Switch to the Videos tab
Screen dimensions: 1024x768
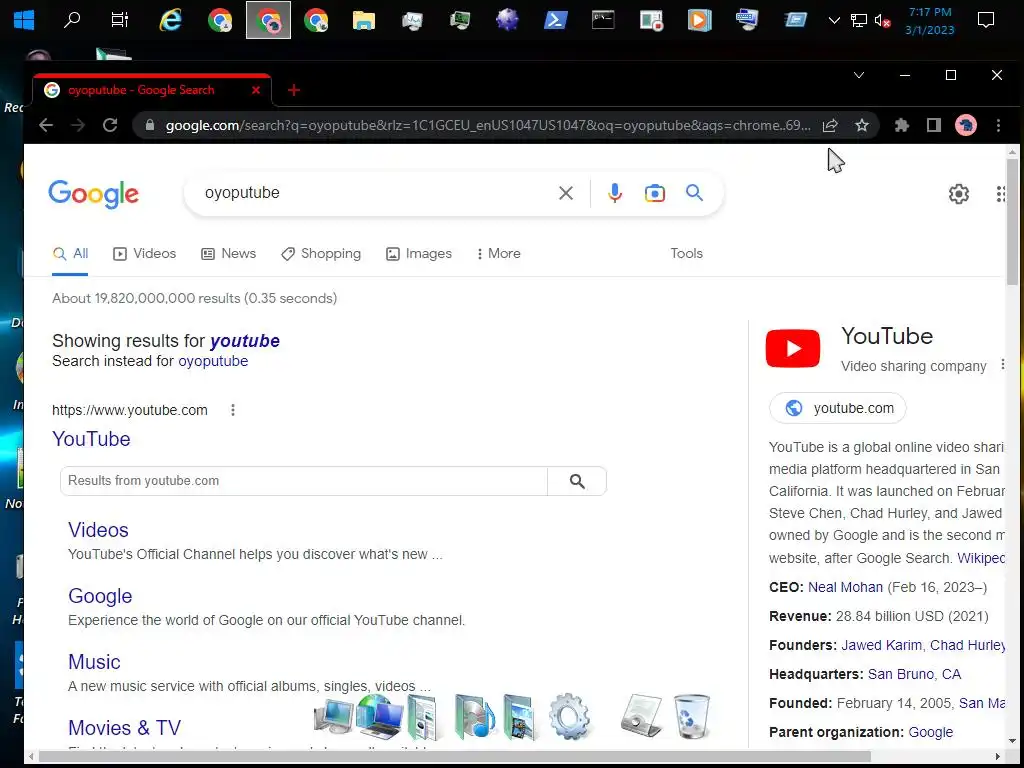coord(144,253)
